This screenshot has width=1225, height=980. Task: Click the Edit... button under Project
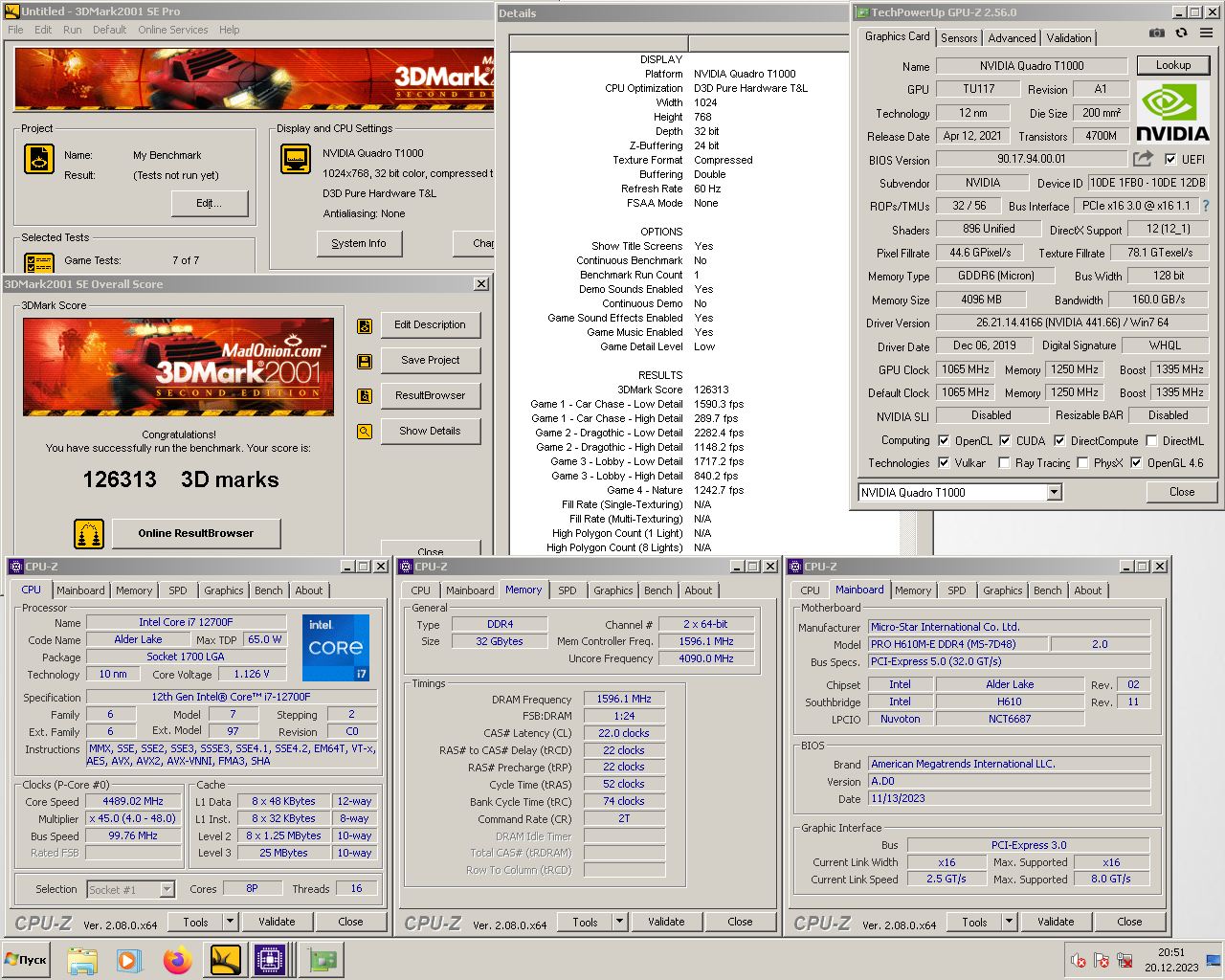click(x=209, y=203)
